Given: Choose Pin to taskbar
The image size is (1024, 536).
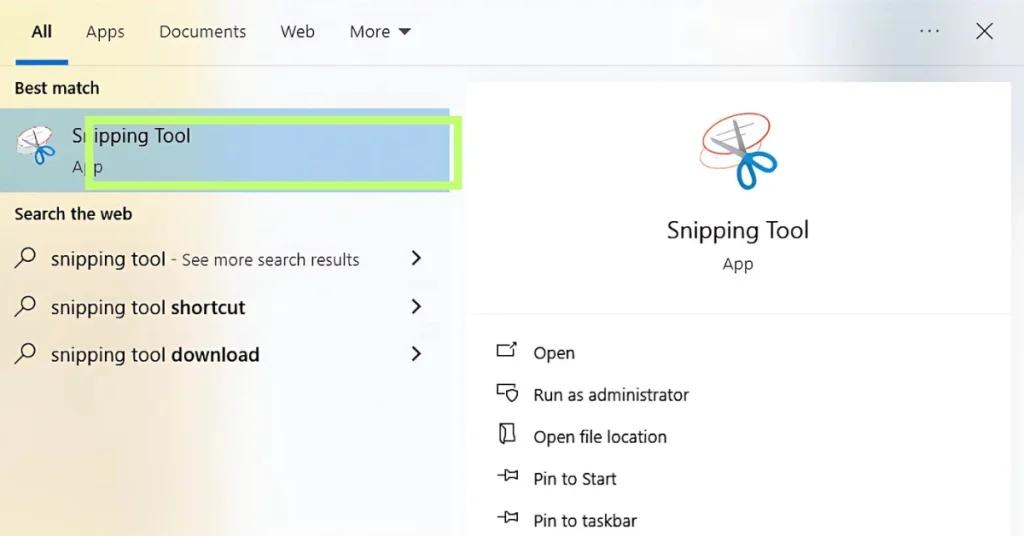Looking at the screenshot, I should [x=585, y=520].
